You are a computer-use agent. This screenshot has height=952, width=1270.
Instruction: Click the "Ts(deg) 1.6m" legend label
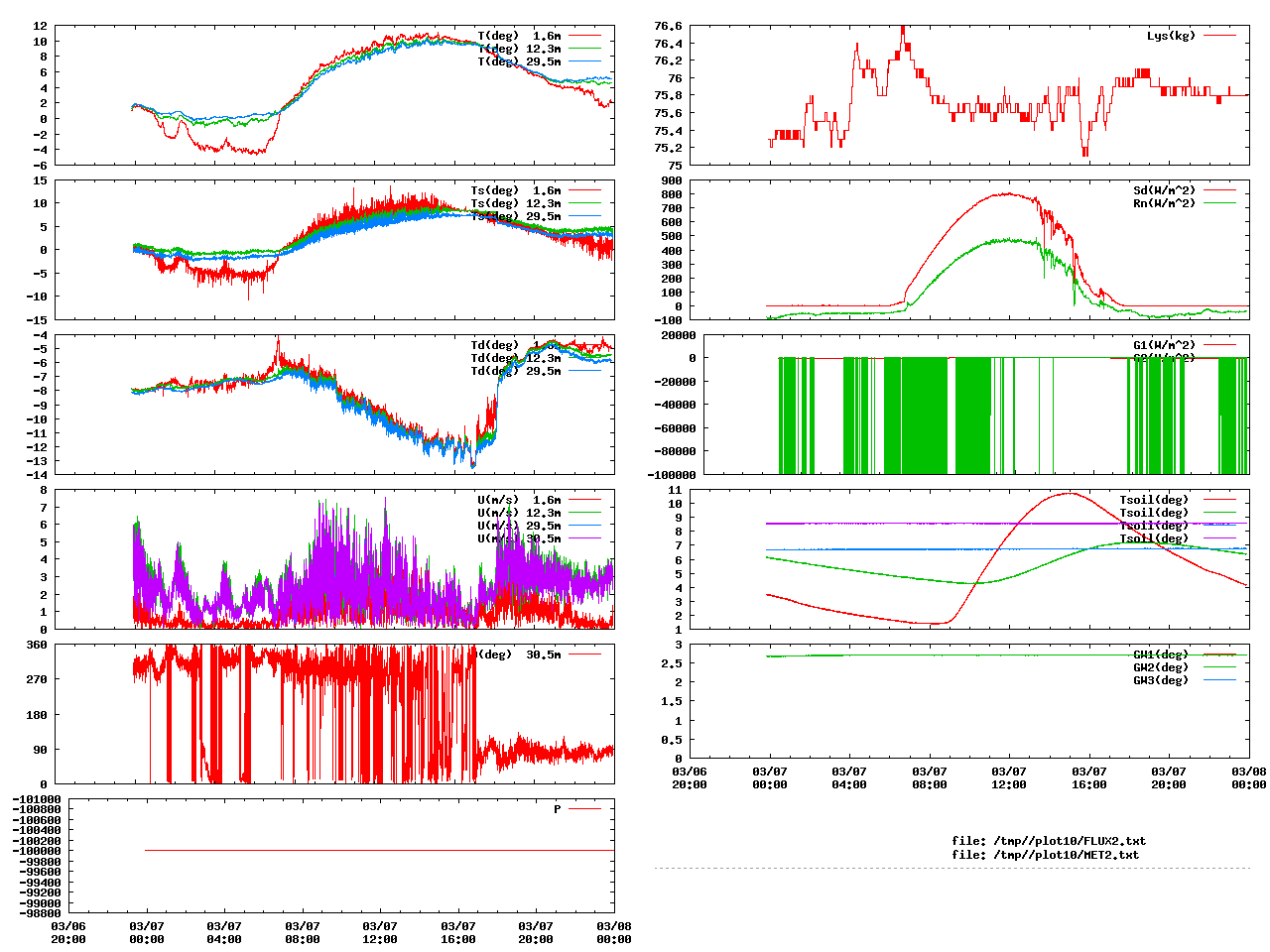[x=516, y=190]
